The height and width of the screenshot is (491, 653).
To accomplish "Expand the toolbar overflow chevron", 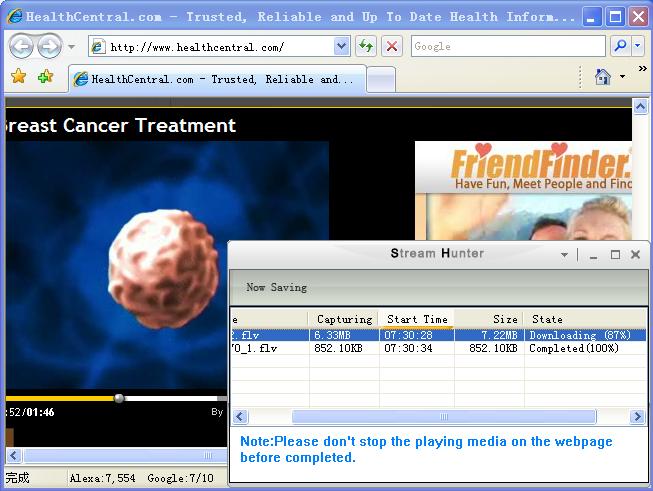I will tap(643, 69).
